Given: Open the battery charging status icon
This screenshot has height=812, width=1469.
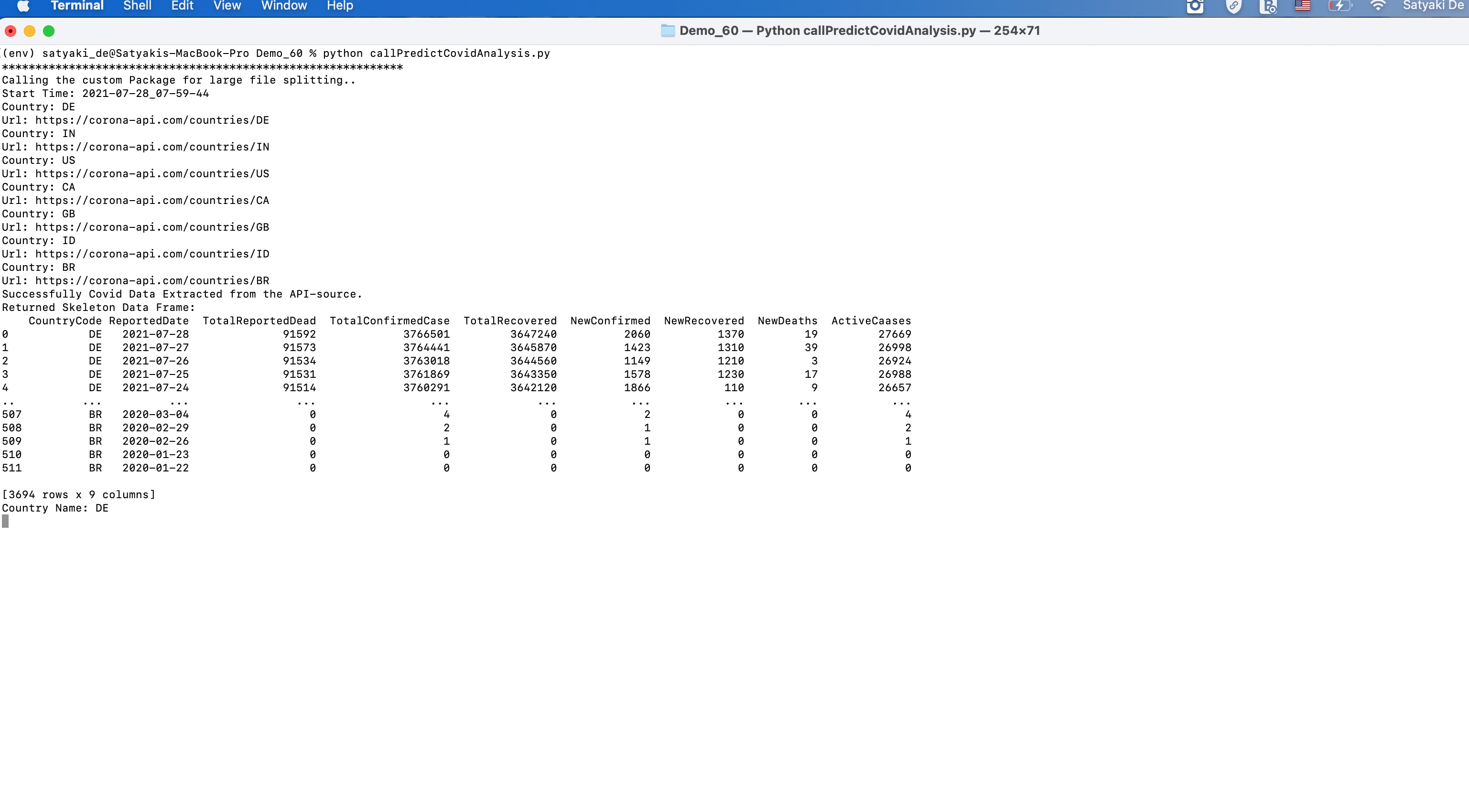Looking at the screenshot, I should click(x=1339, y=6).
